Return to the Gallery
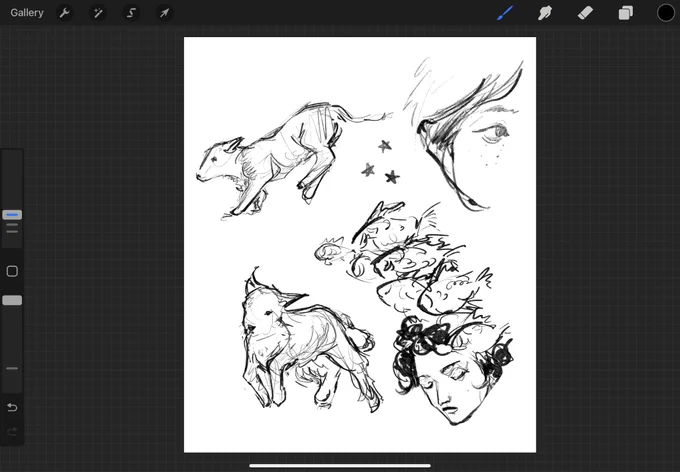This screenshot has height=472, width=680. point(27,13)
